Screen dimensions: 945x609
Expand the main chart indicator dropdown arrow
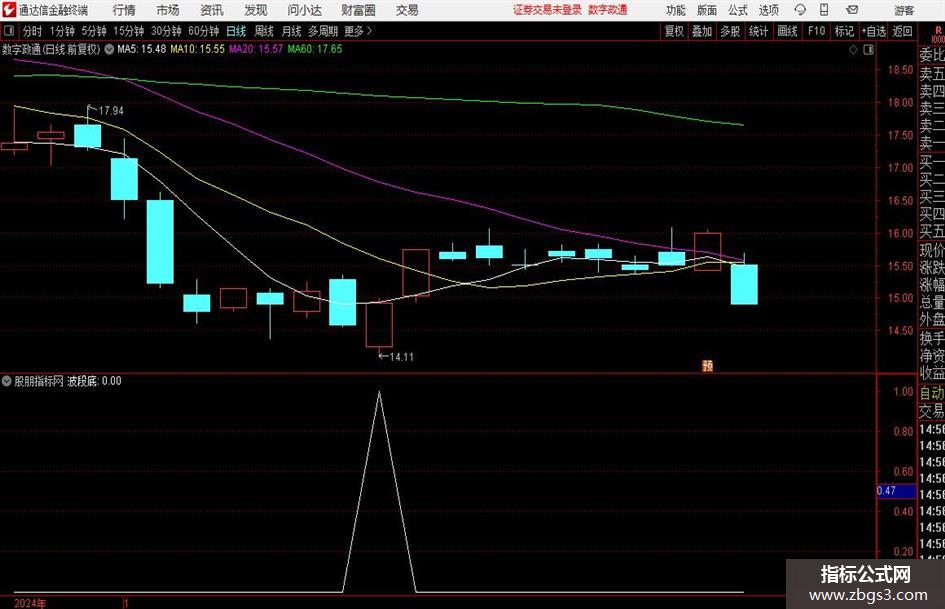tap(109, 49)
